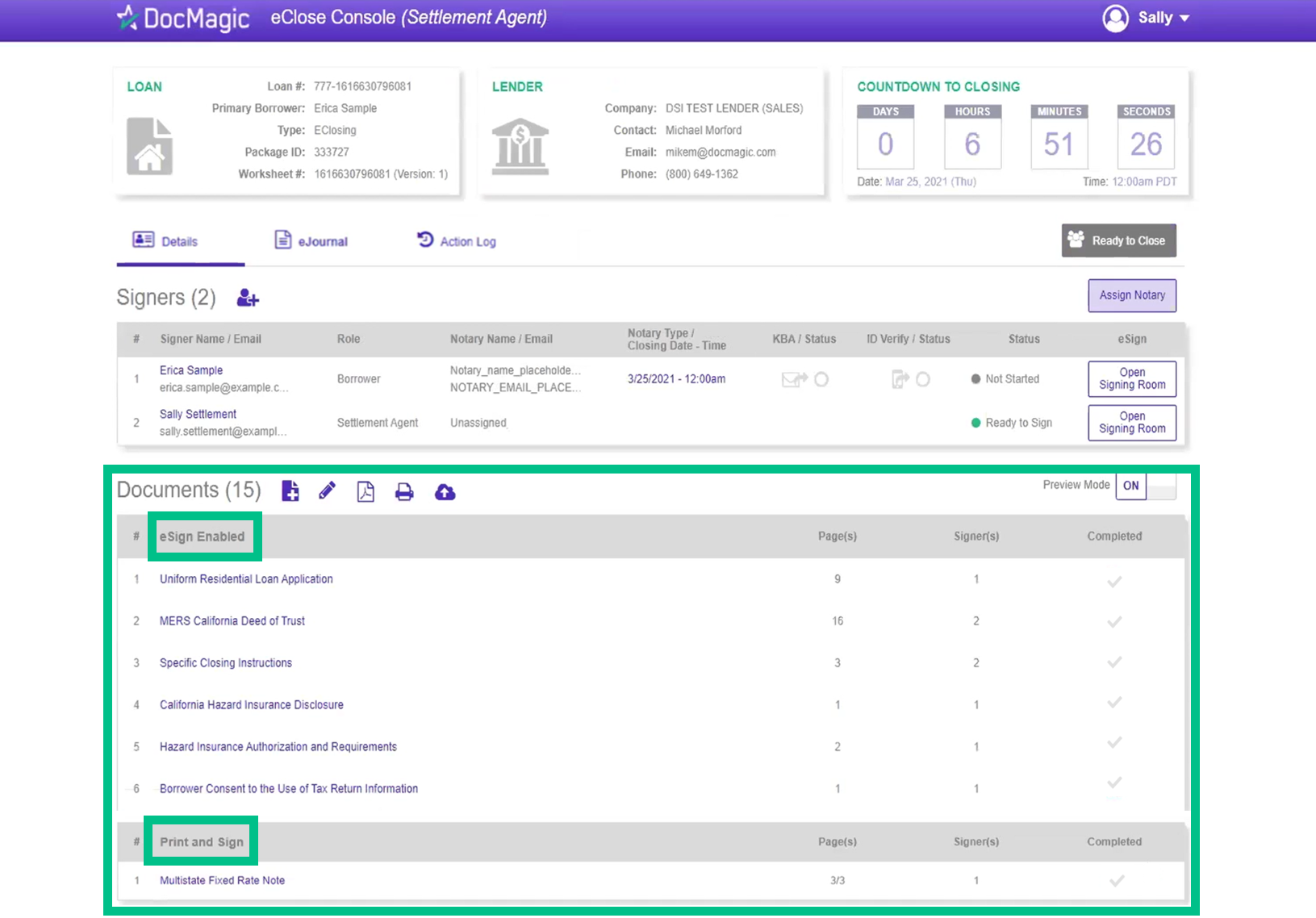Image resolution: width=1316 pixels, height=918 pixels.
Task: Open Signing Room for Erica Sample
Action: (1132, 378)
